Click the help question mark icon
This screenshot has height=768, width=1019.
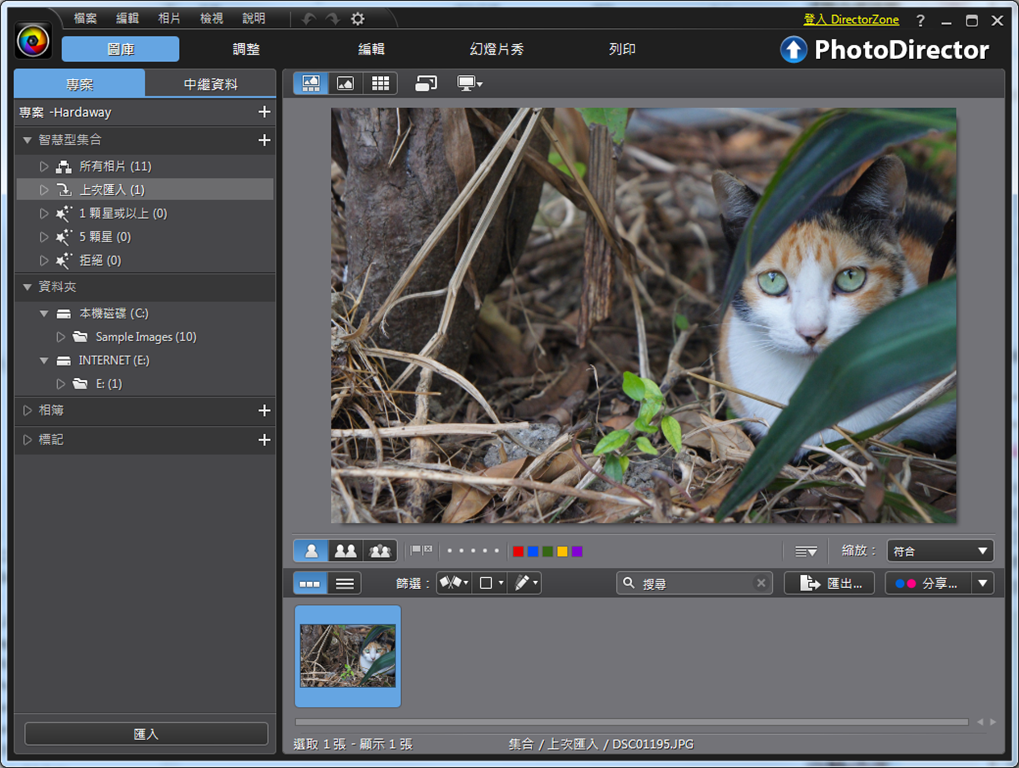point(920,21)
